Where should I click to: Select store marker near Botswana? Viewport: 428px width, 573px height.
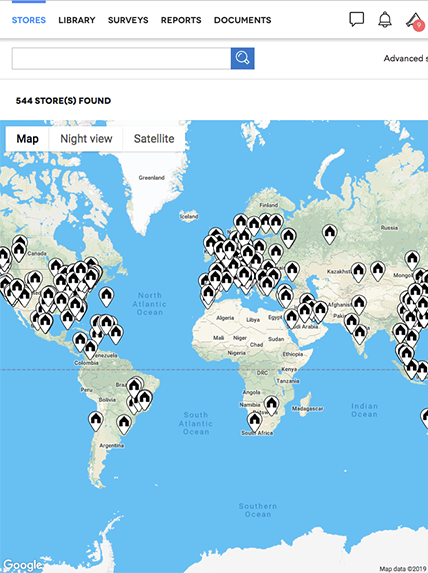[x=271, y=406]
